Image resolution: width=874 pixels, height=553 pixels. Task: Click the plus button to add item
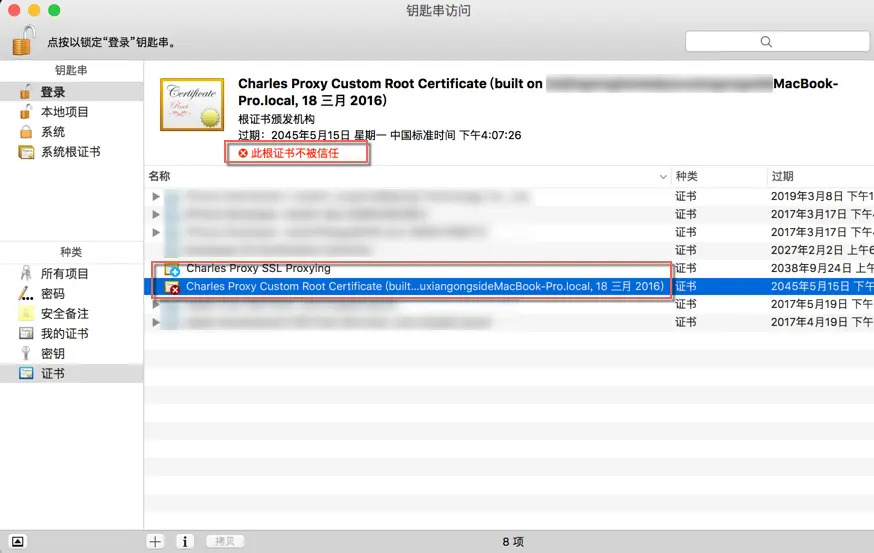point(155,541)
